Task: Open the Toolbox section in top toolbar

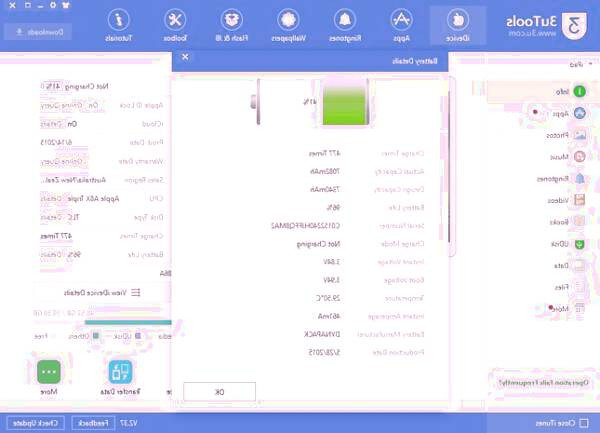Action: pos(175,26)
